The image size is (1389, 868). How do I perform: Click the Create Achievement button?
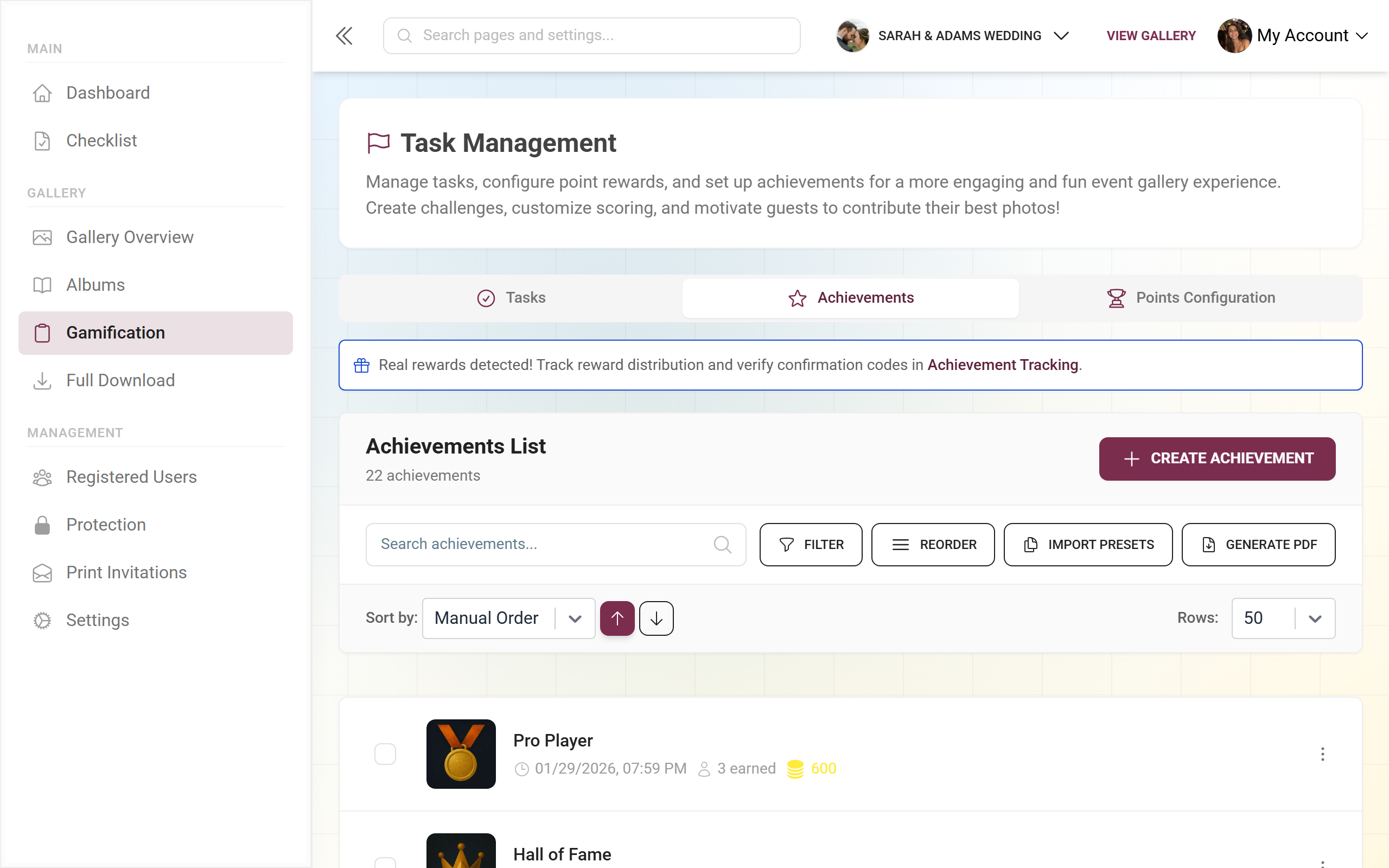(1217, 459)
